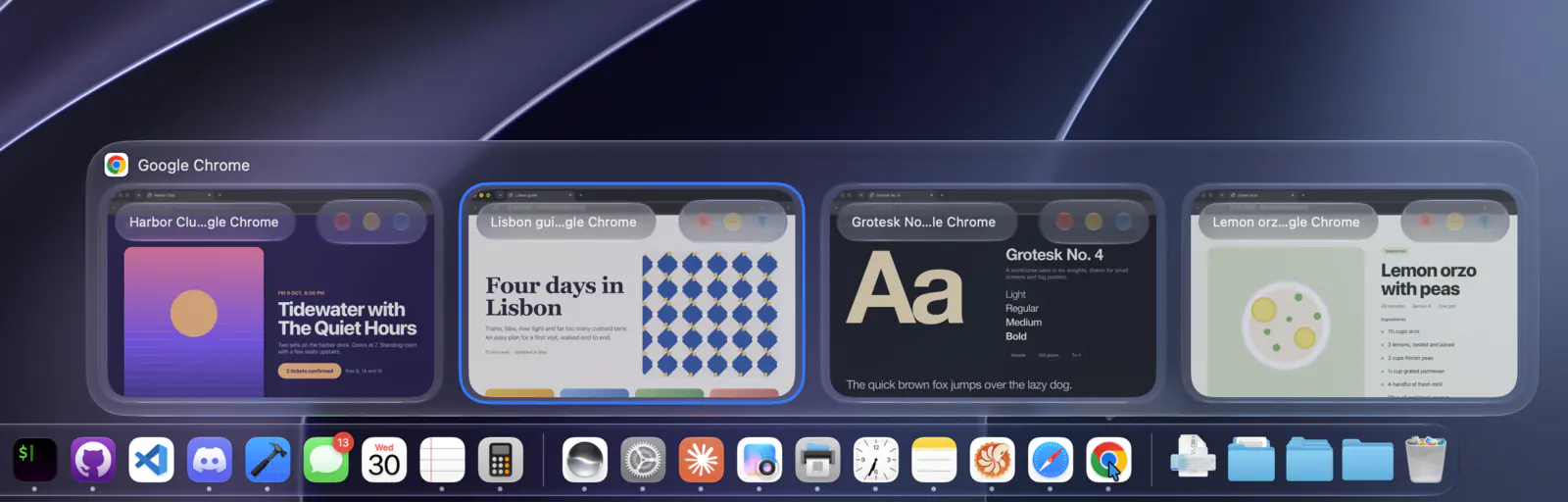Launch GitHub Desktop from the dock
The width and height of the screenshot is (1568, 502).
click(93, 460)
